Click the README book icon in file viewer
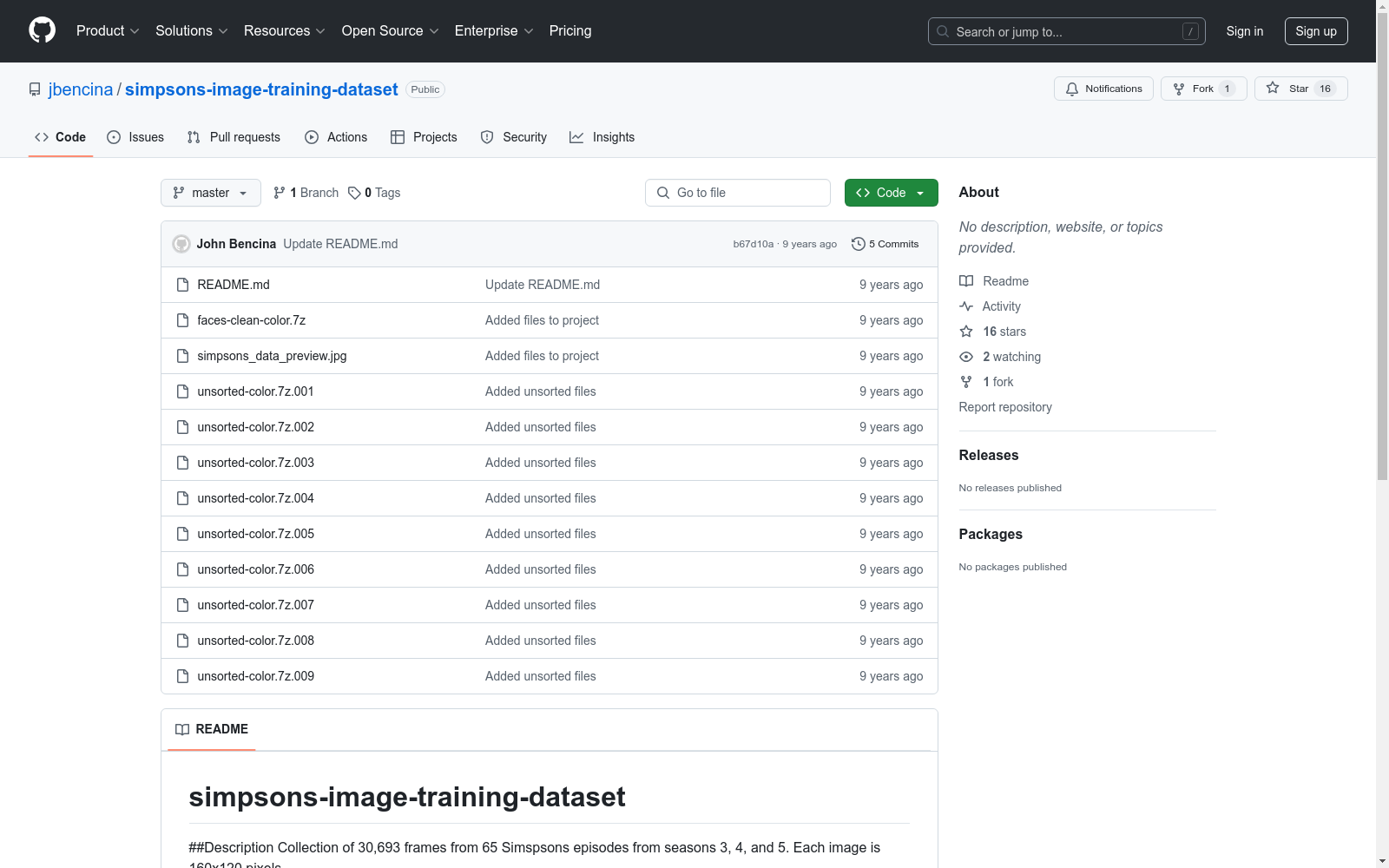Viewport: 1389px width, 868px height. [182, 729]
